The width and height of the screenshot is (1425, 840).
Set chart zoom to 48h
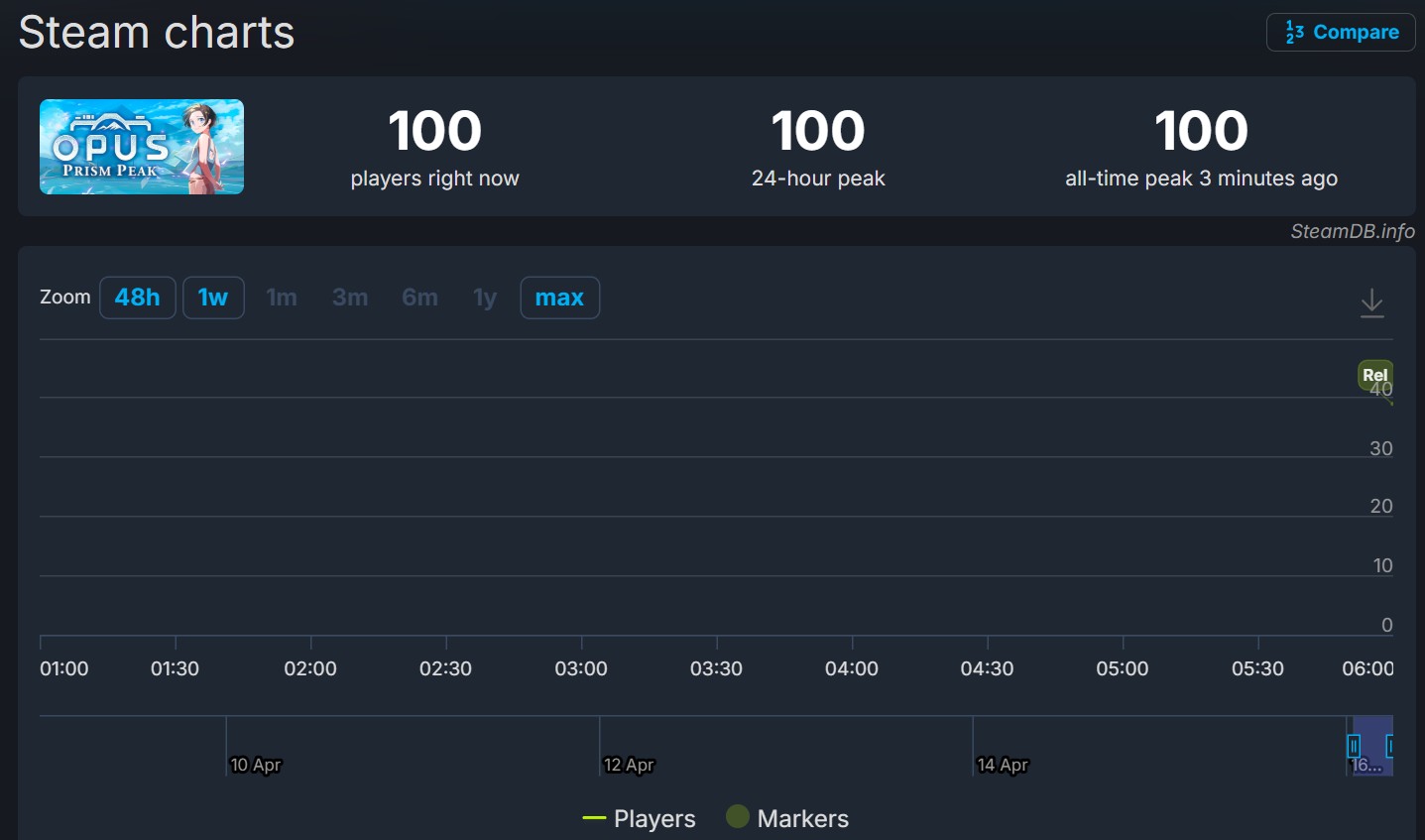pyautogui.click(x=138, y=298)
